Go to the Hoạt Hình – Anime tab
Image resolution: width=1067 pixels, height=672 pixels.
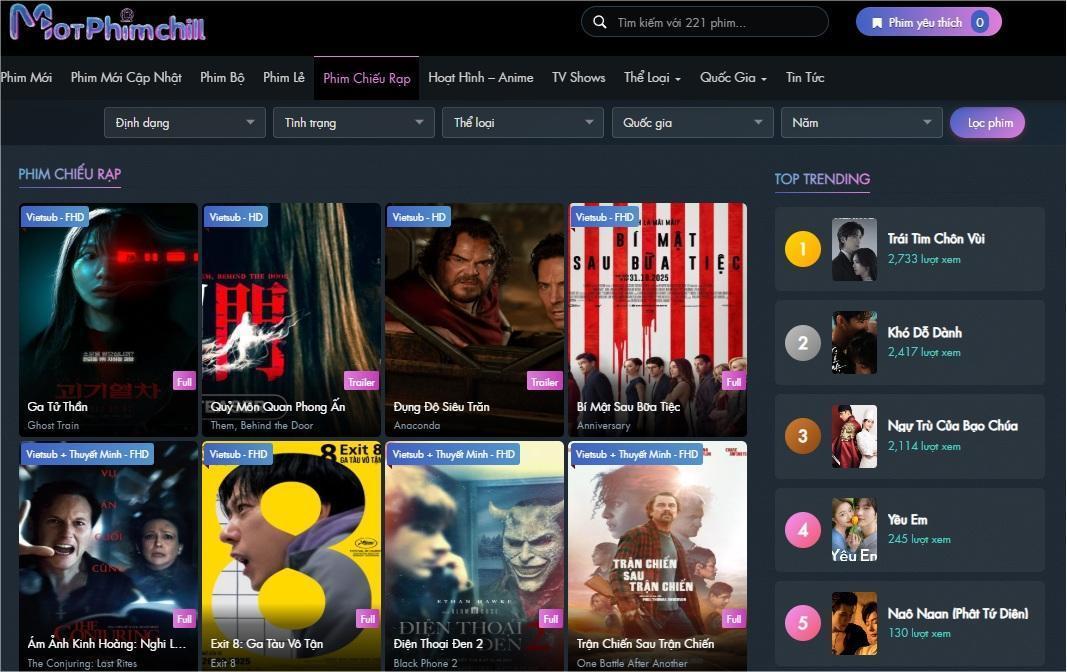(x=480, y=78)
